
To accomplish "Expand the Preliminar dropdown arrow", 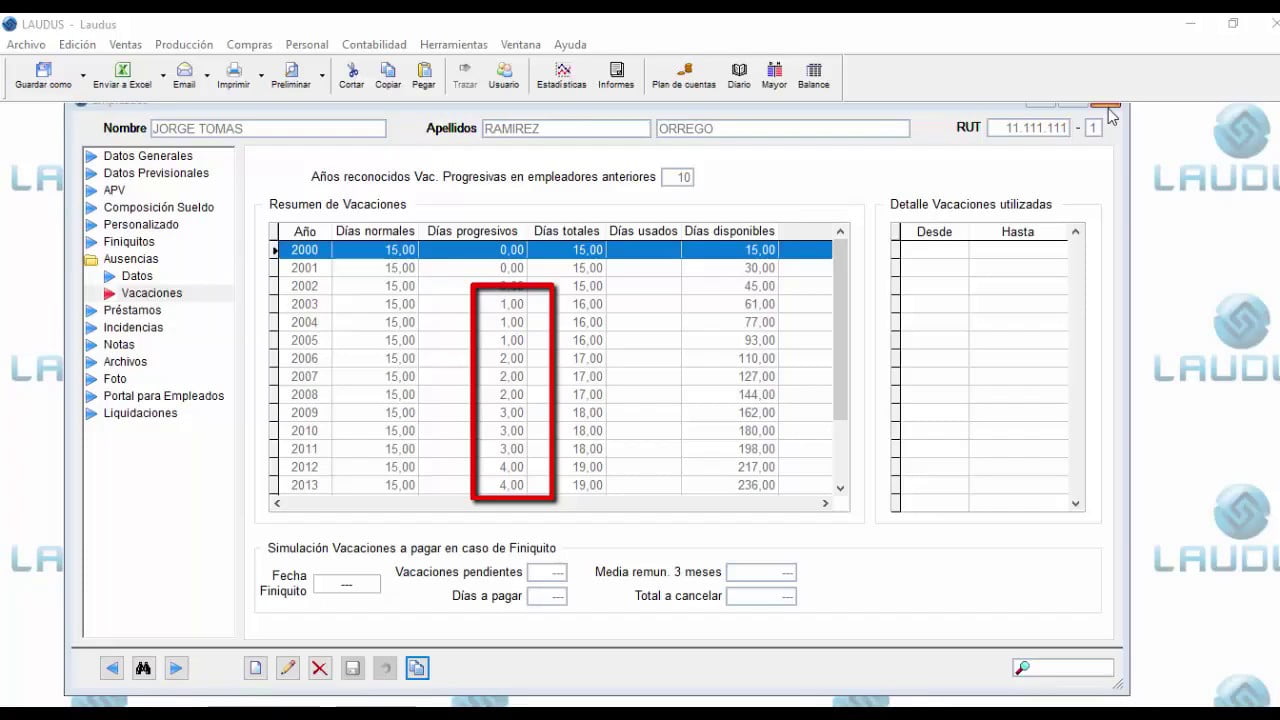I will (x=322, y=75).
